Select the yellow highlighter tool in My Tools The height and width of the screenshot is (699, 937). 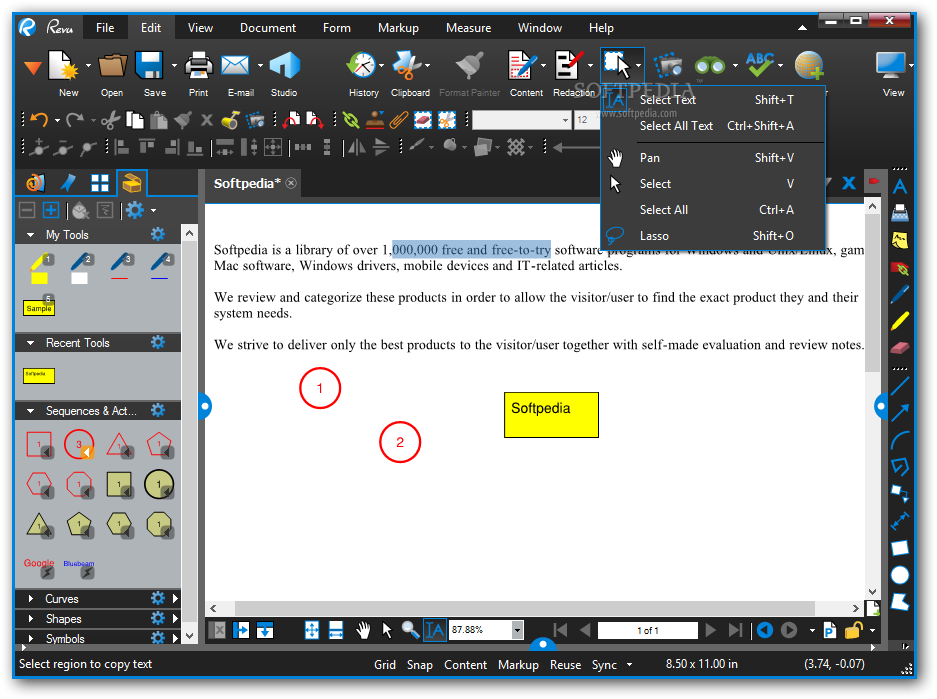pyautogui.click(x=39, y=269)
